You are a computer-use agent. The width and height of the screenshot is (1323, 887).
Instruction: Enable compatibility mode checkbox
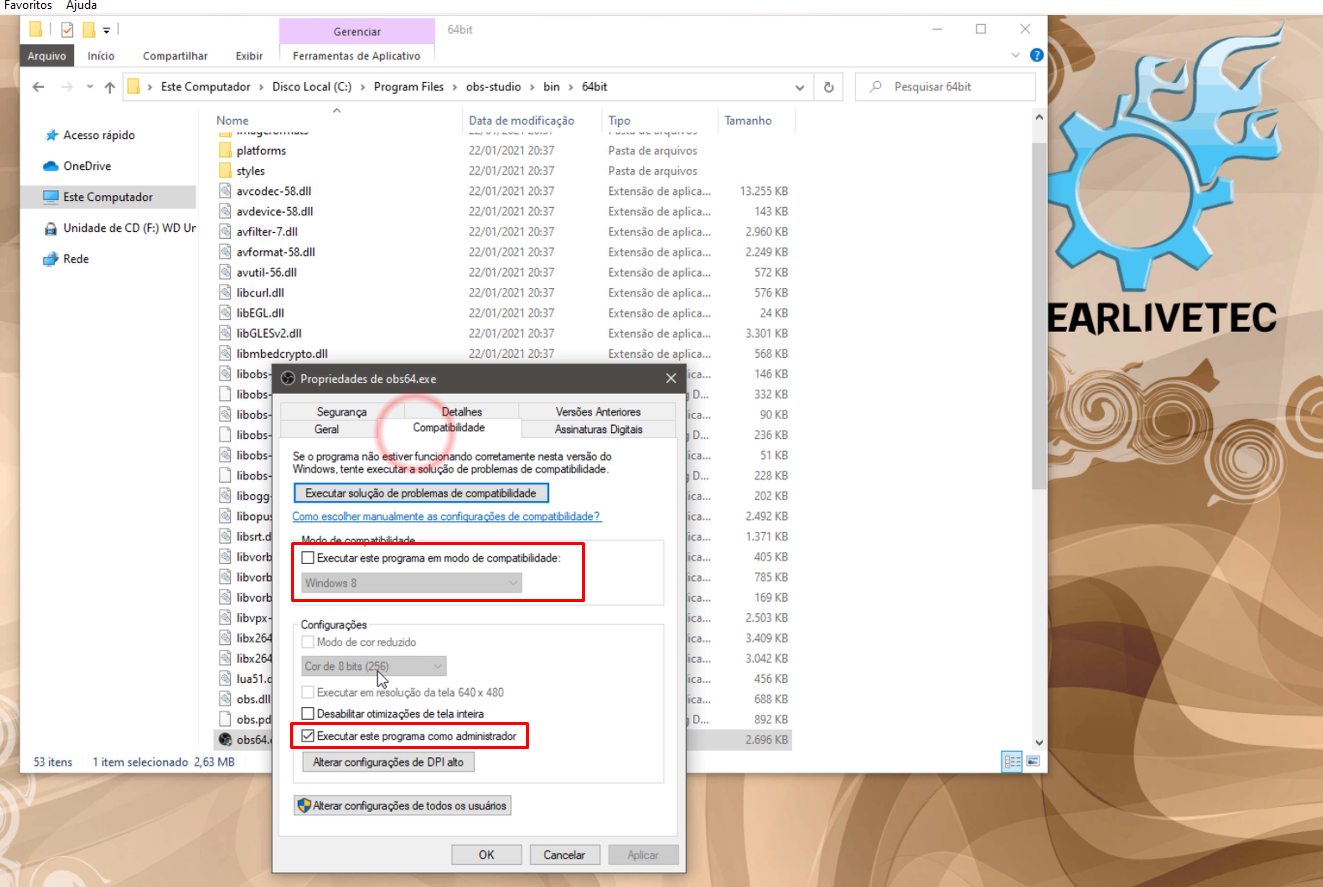[x=308, y=558]
